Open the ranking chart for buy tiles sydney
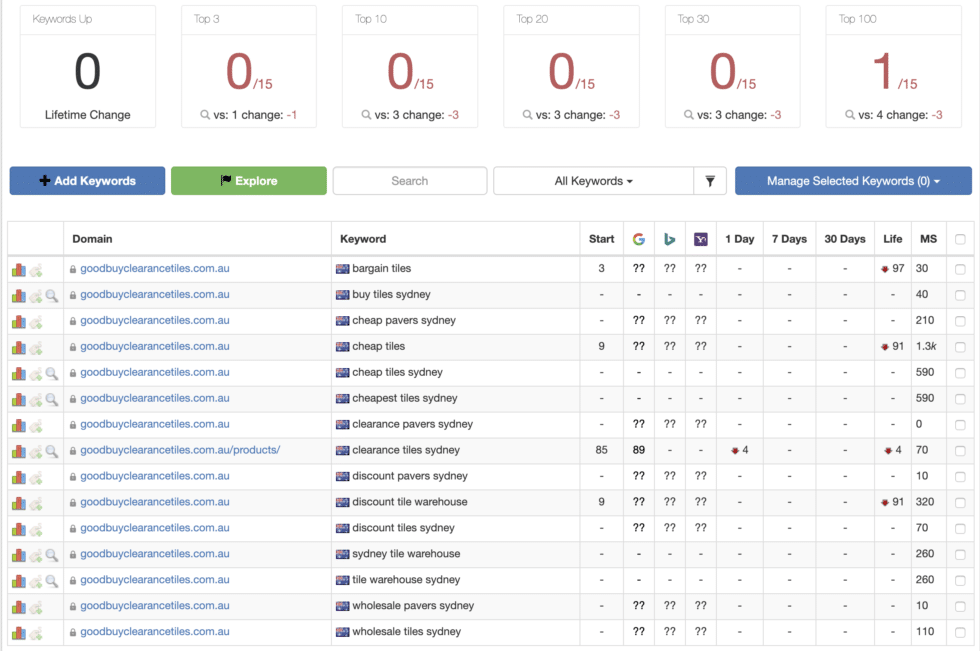Viewport: 980px width, 651px height. click(x=19, y=296)
